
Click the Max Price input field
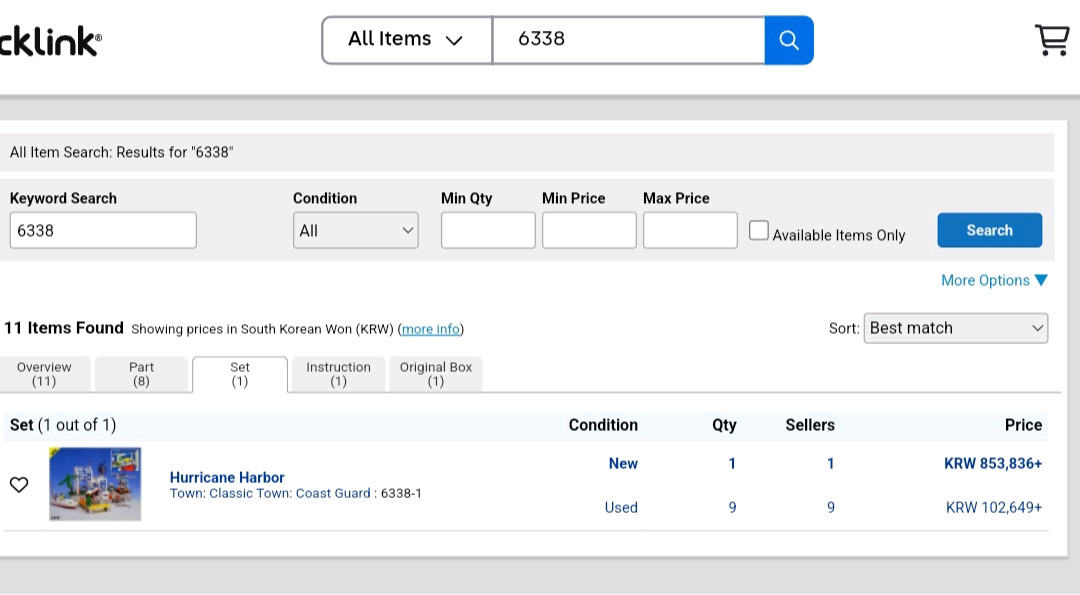pos(690,231)
